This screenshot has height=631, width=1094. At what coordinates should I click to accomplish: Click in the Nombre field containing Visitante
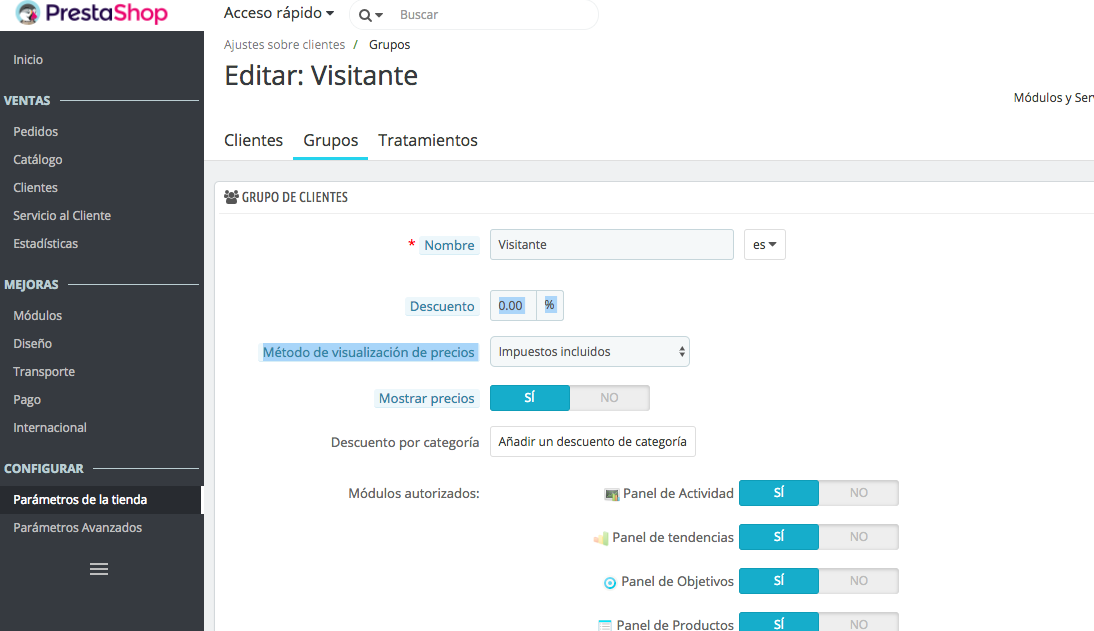pyautogui.click(x=612, y=245)
